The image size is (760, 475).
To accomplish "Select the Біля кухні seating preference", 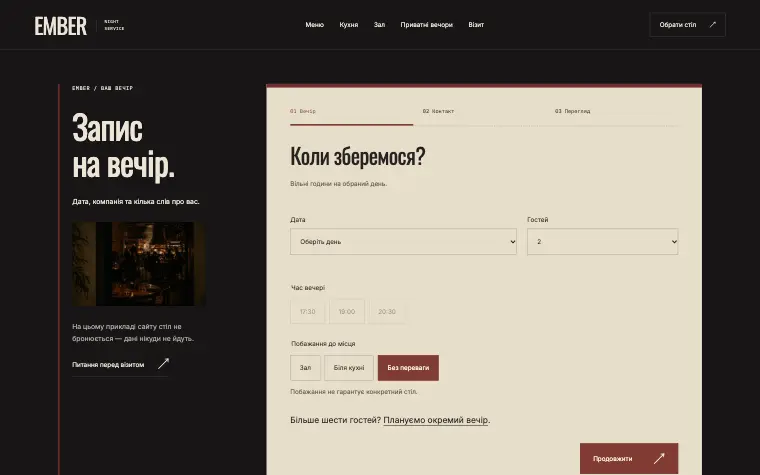I will tap(349, 368).
